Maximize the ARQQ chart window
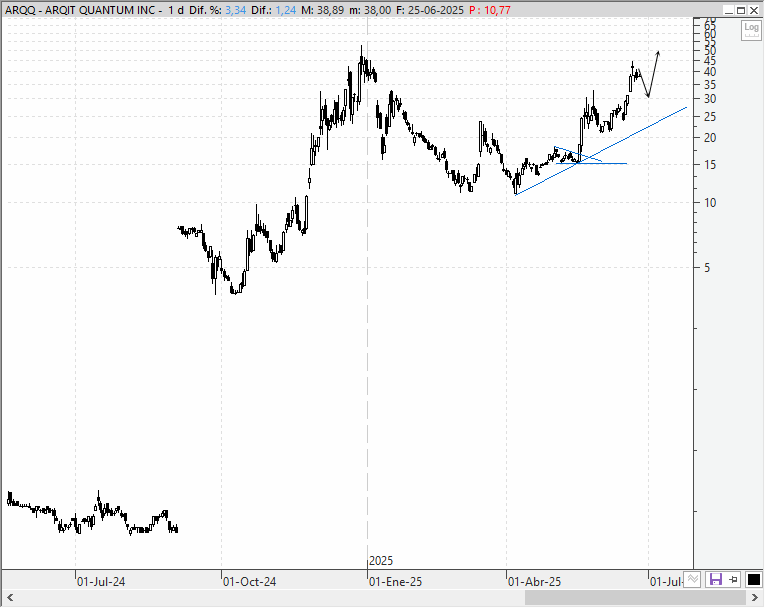Screen dimensions: 765x608 click(741, 10)
